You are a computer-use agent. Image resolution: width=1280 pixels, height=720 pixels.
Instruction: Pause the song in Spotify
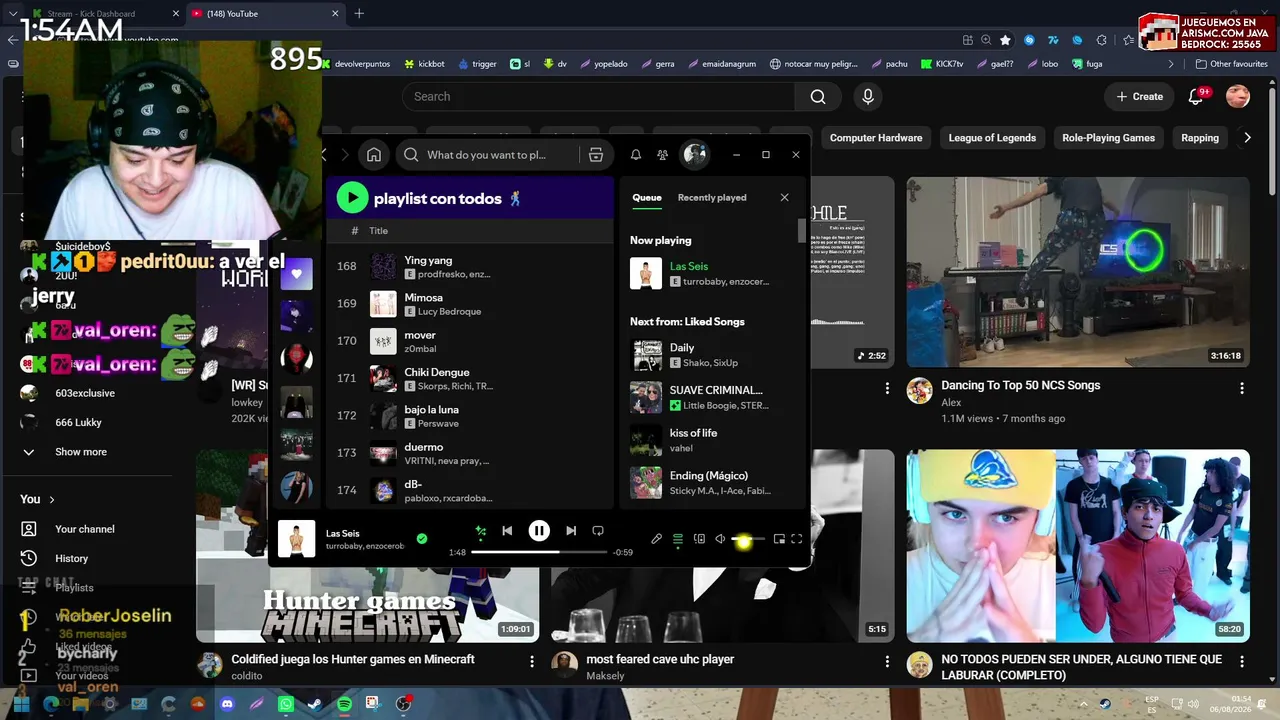[539, 531]
